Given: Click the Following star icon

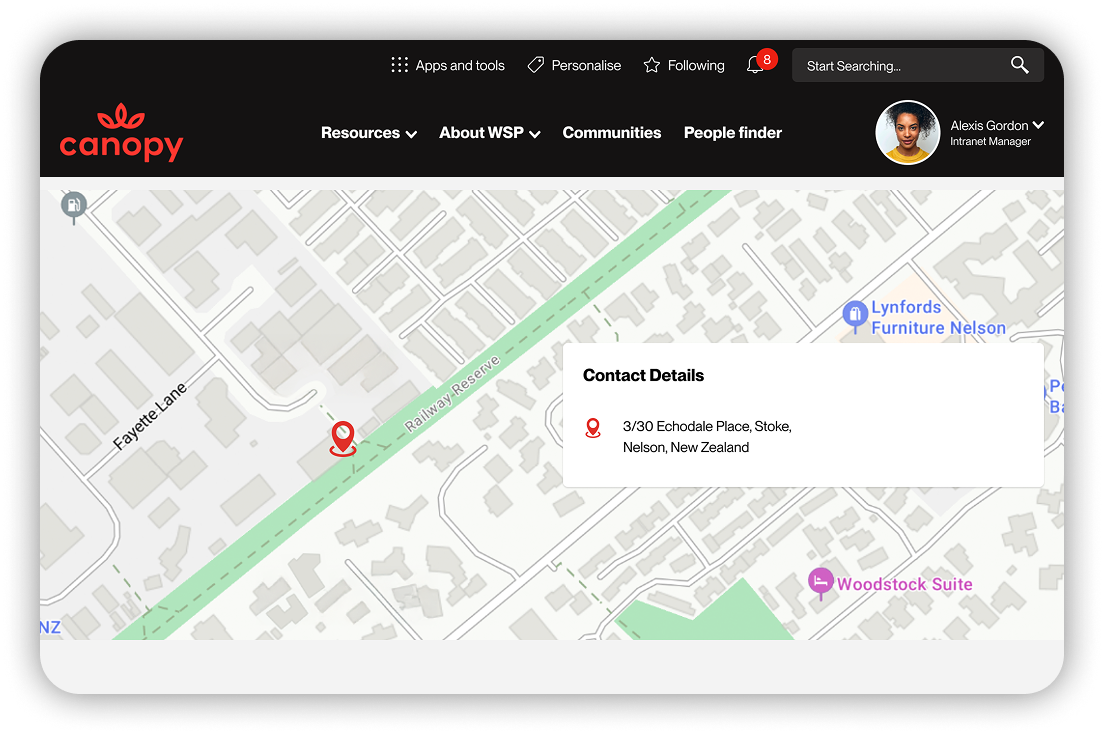Looking at the screenshot, I should click(652, 65).
